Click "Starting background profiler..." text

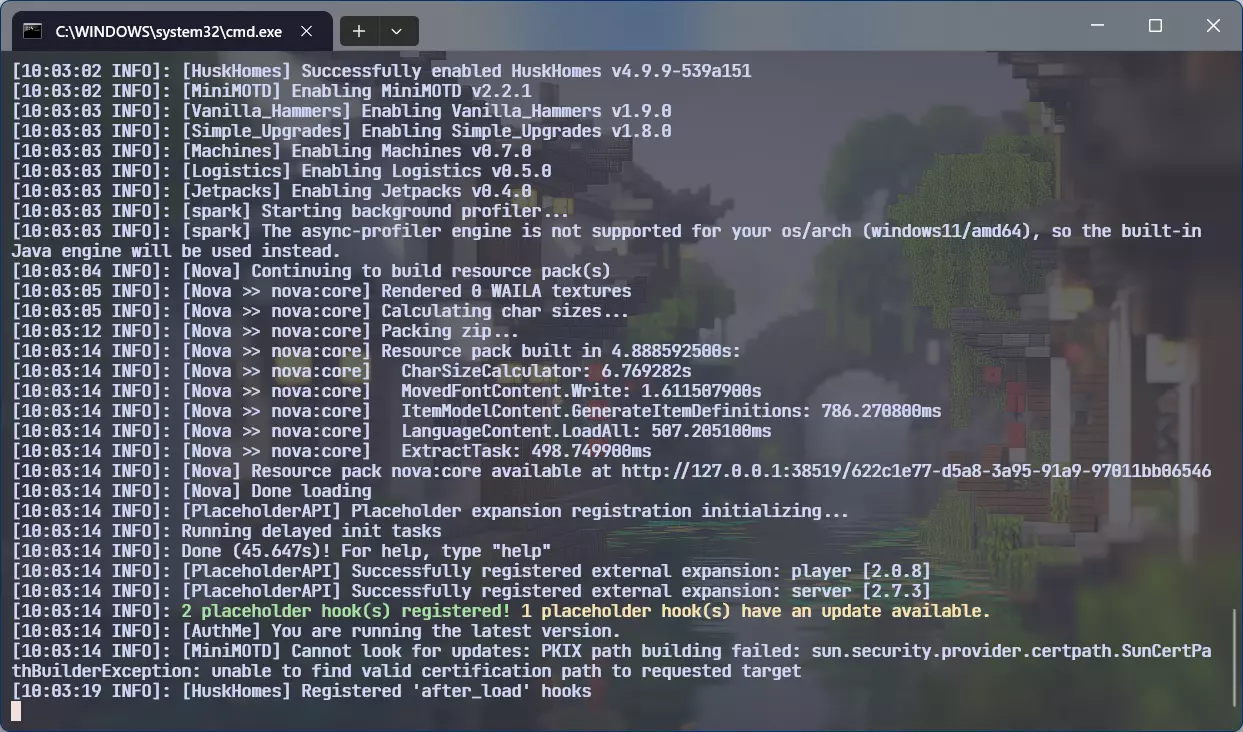(x=415, y=211)
